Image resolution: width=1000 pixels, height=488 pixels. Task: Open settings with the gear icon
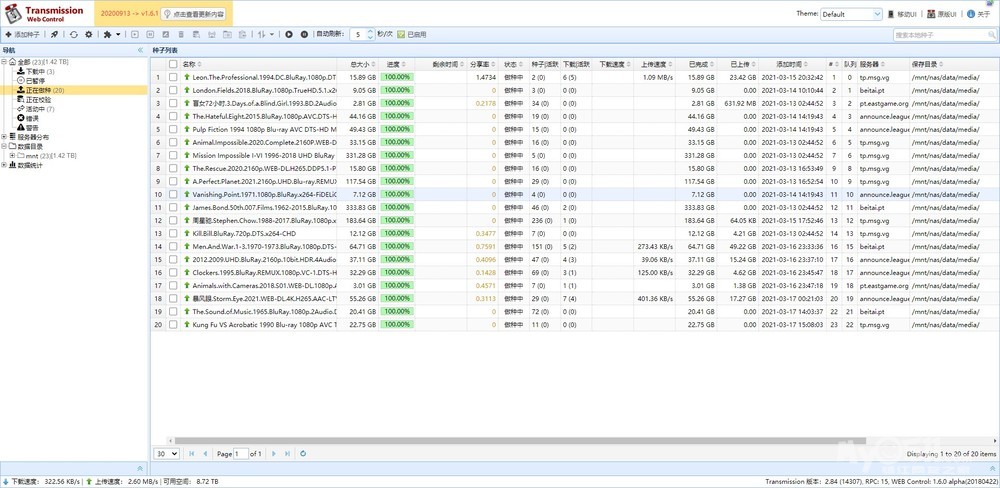pyautogui.click(x=88, y=35)
